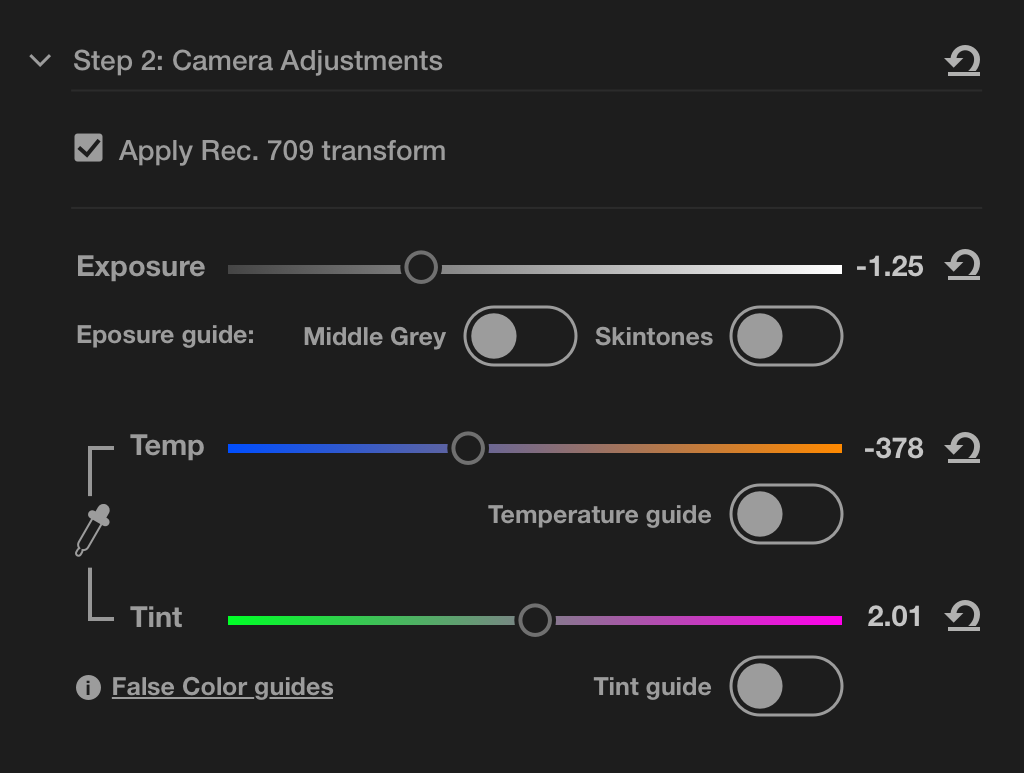
Task: Reset the Temp value
Action: coord(962,448)
